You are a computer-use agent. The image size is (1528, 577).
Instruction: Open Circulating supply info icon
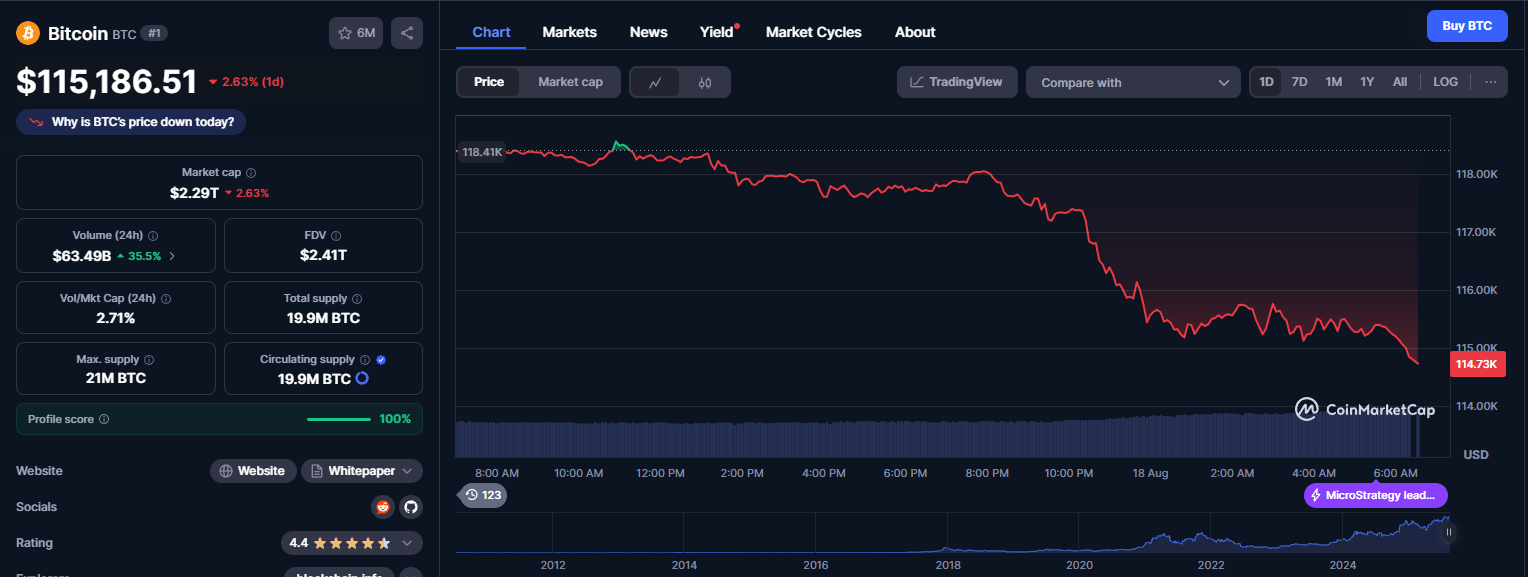[x=365, y=360]
